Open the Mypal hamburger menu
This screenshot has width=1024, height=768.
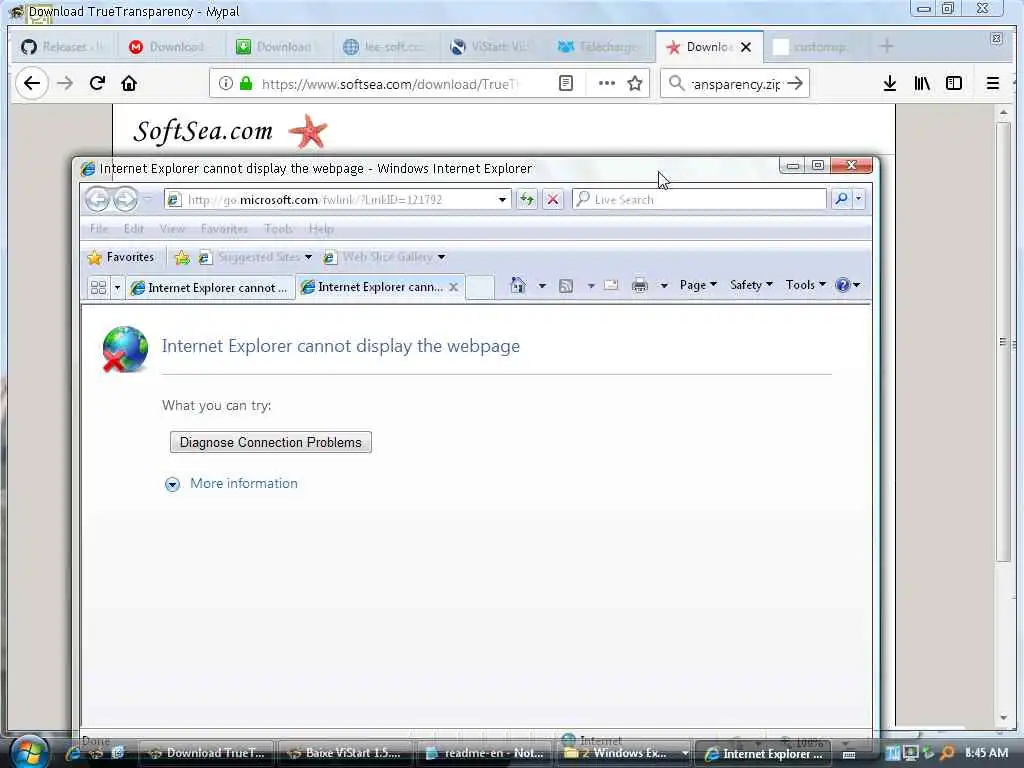coord(993,83)
